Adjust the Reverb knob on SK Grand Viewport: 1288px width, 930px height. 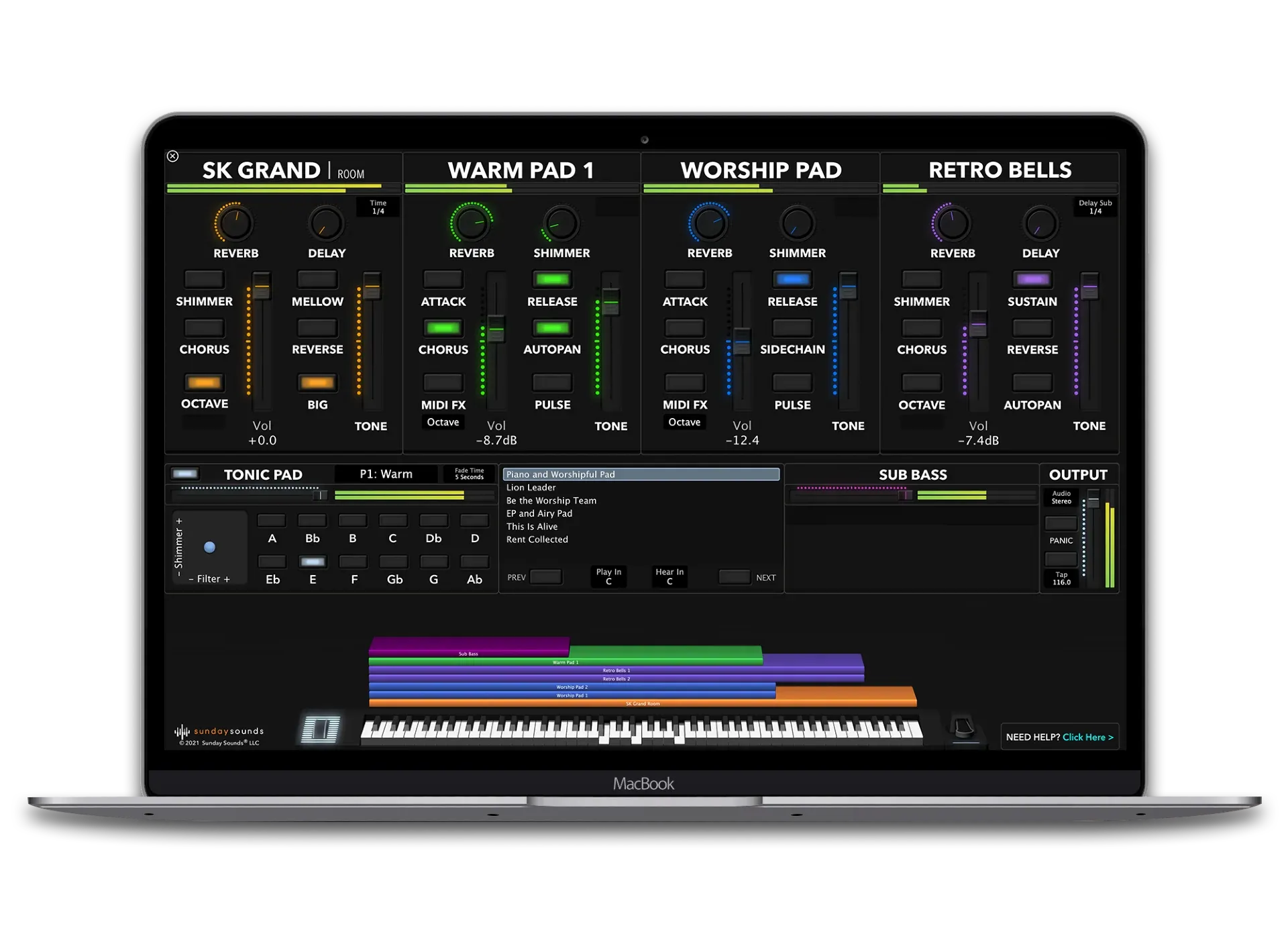point(235,223)
